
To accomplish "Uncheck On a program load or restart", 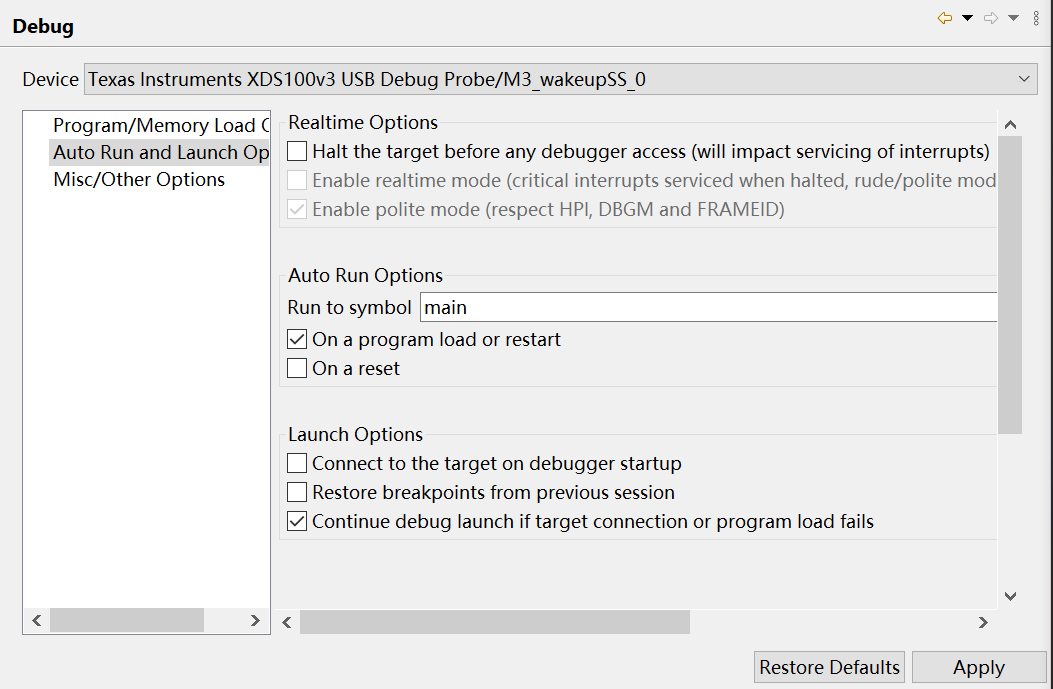I will pos(297,340).
